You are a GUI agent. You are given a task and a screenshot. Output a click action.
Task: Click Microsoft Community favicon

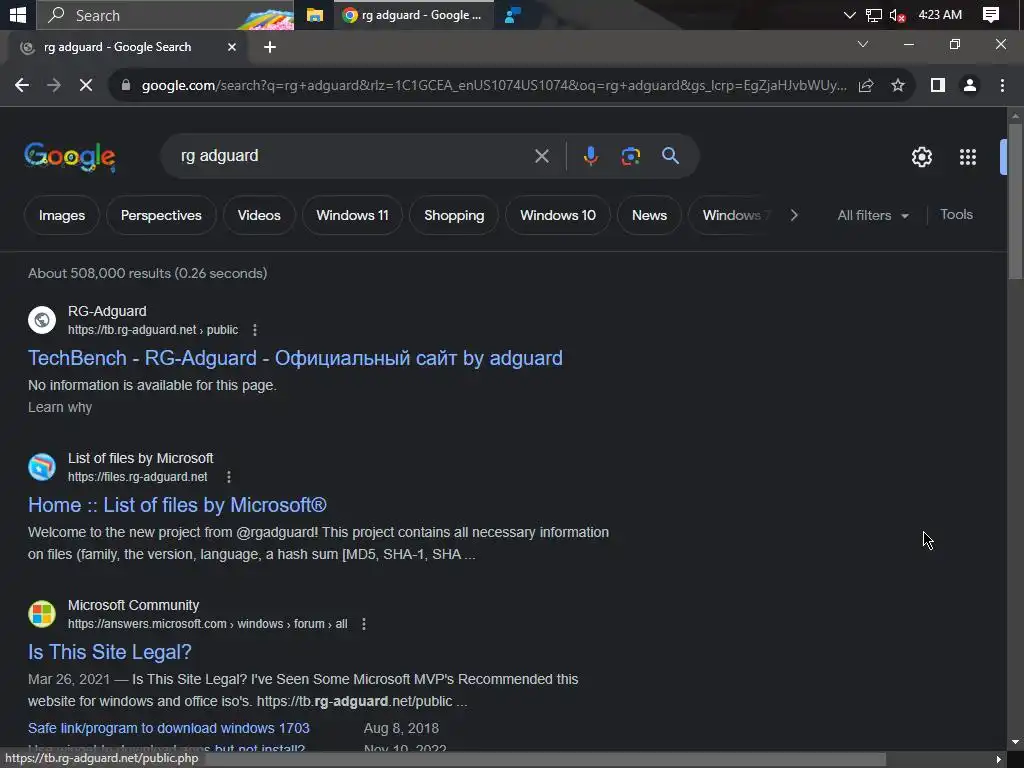(x=42, y=614)
